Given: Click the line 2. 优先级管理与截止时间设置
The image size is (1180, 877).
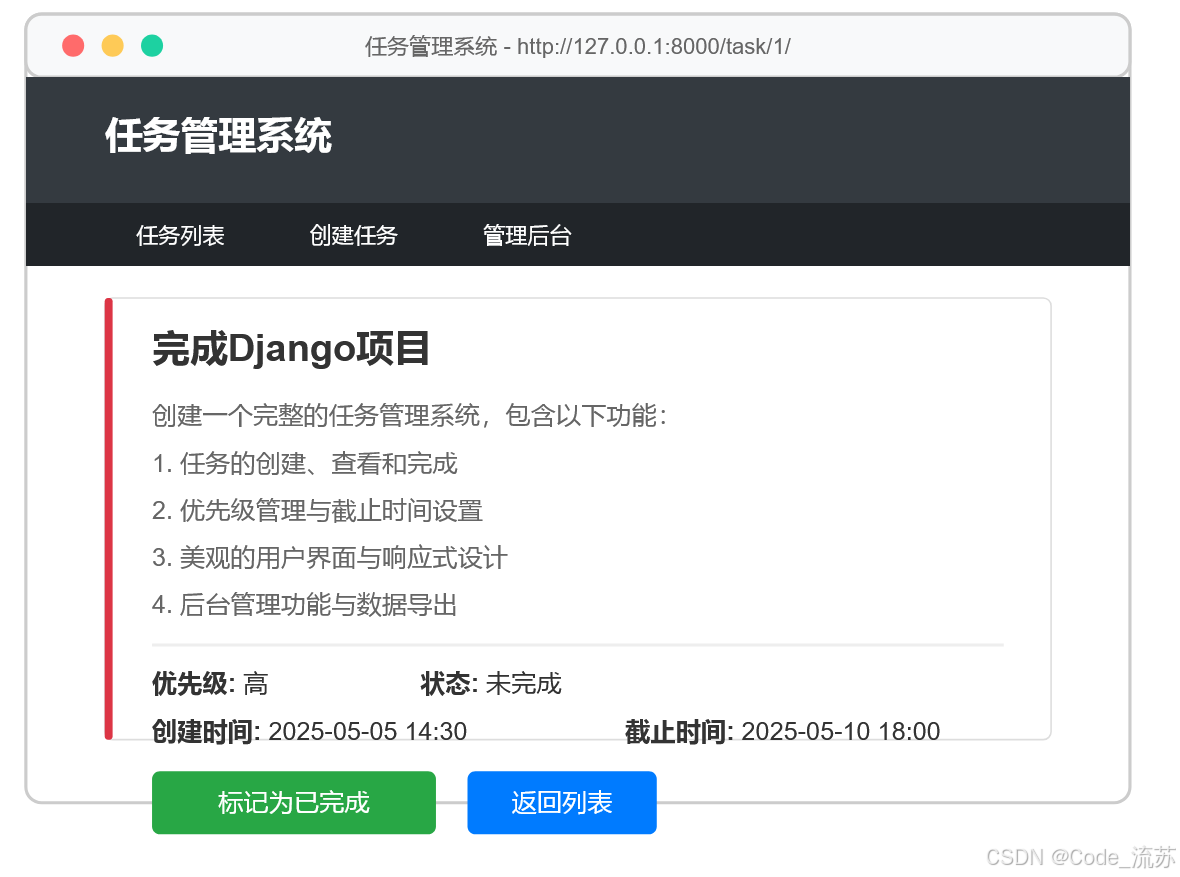Looking at the screenshot, I should tap(318, 511).
